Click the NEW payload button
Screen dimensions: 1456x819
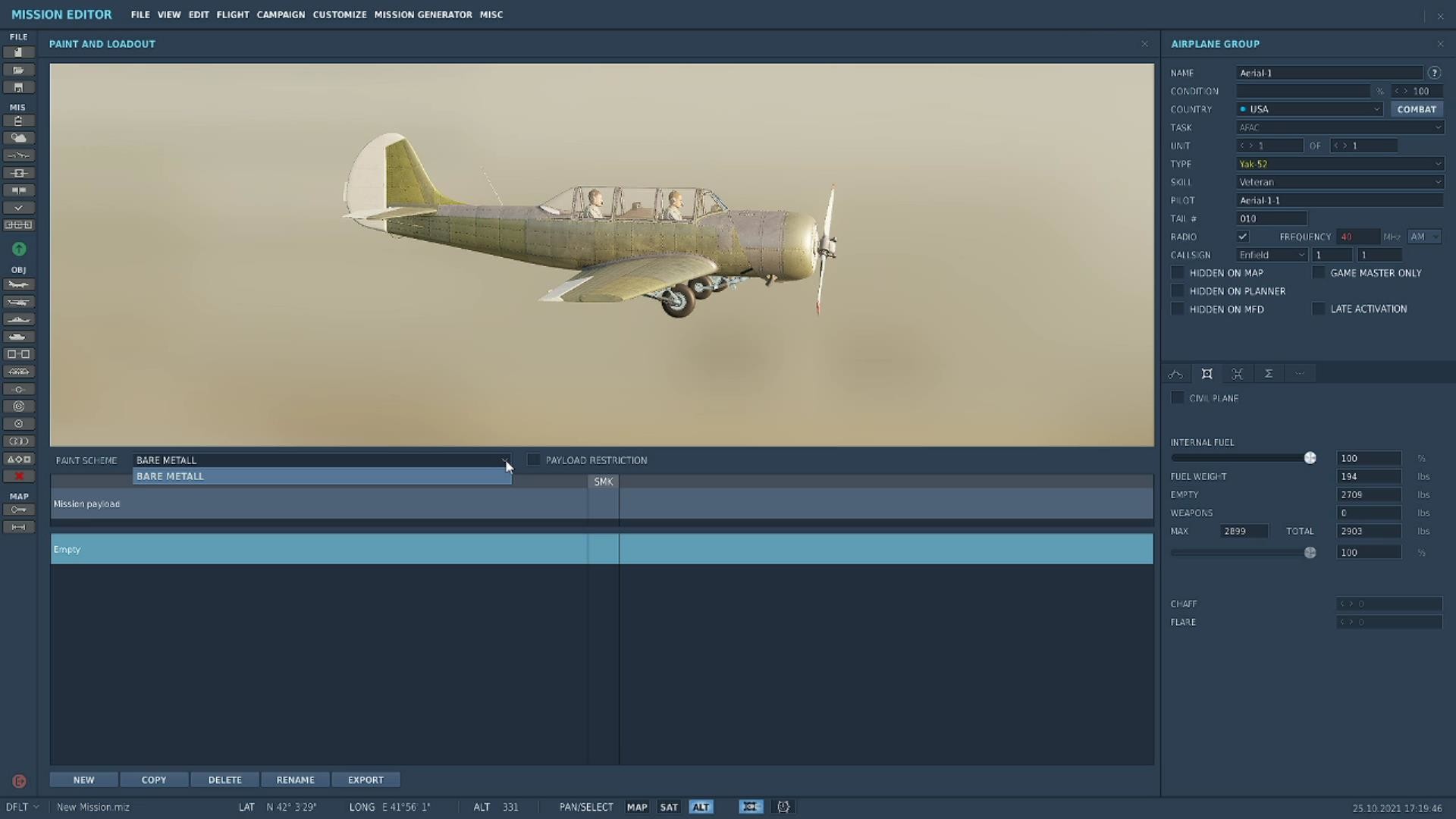click(84, 780)
